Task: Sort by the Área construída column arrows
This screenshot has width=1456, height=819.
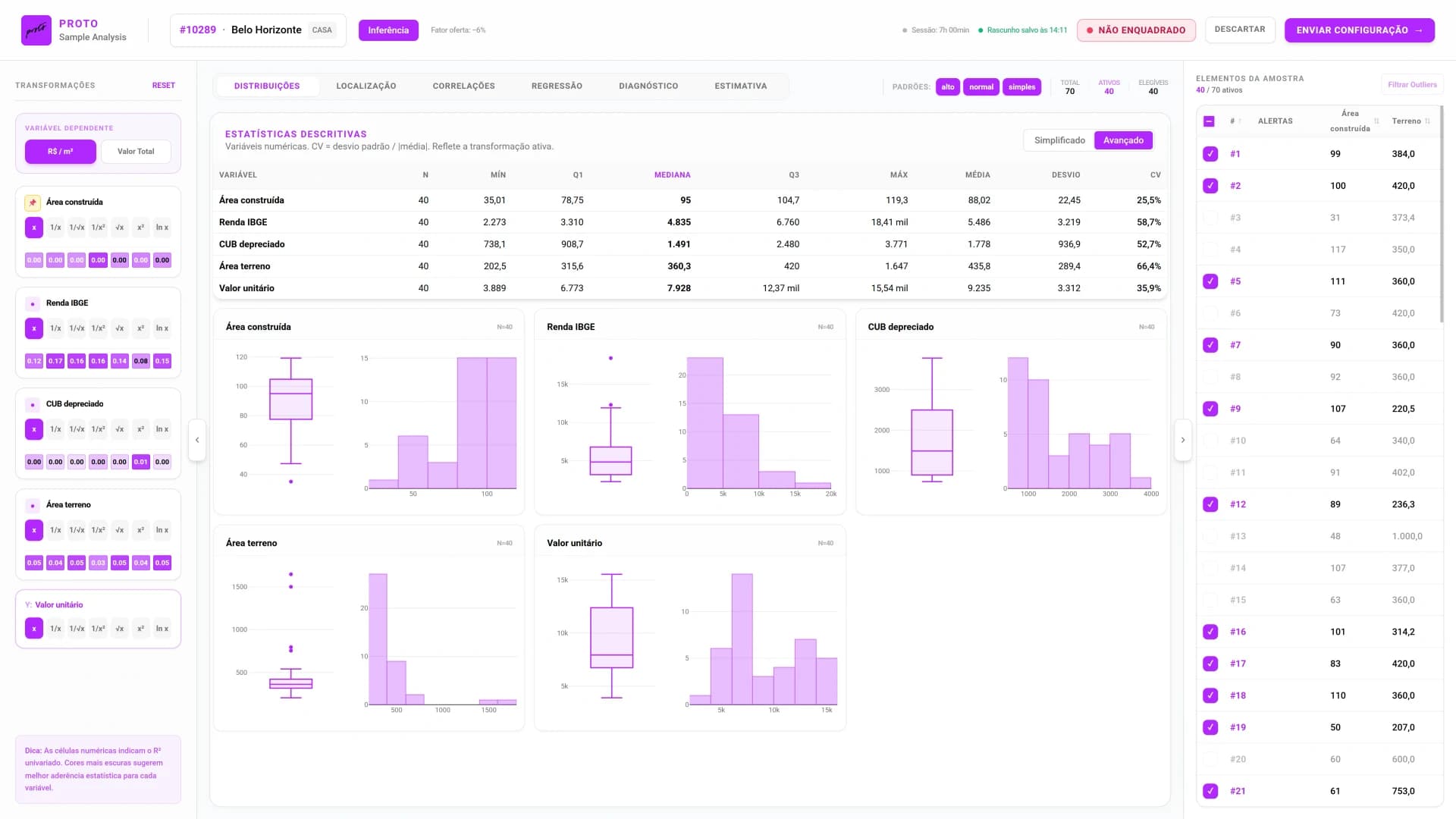Action: (x=1376, y=121)
